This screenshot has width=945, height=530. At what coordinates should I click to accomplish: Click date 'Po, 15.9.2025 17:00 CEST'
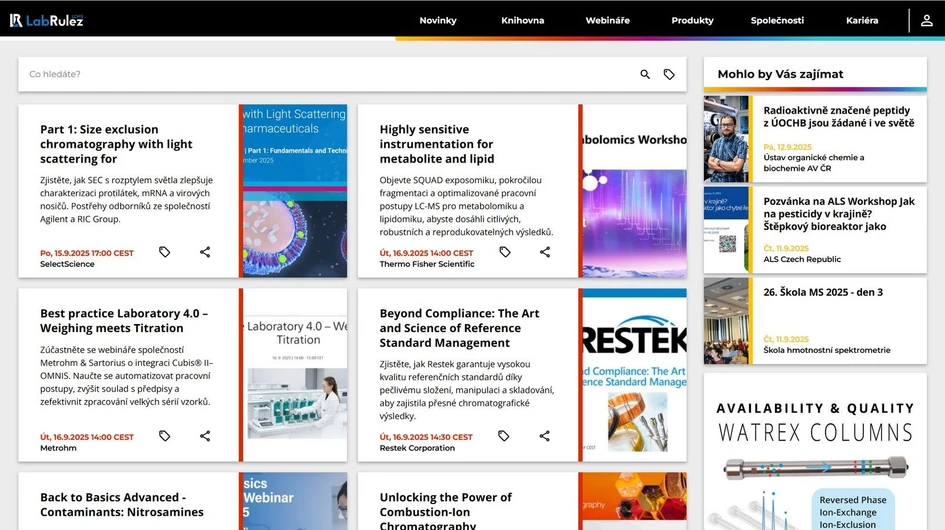[87, 253]
